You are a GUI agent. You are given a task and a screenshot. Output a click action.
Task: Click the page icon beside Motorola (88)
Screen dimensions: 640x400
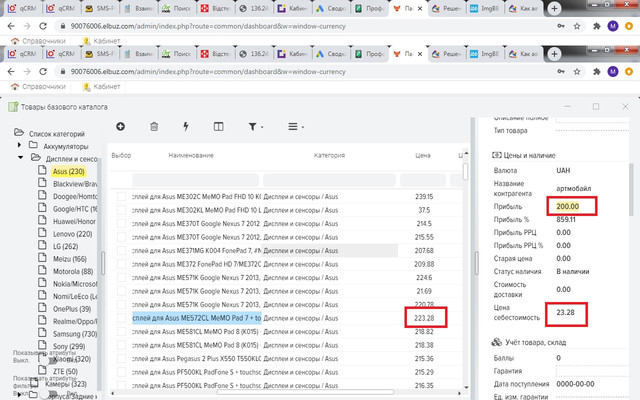(x=42, y=270)
